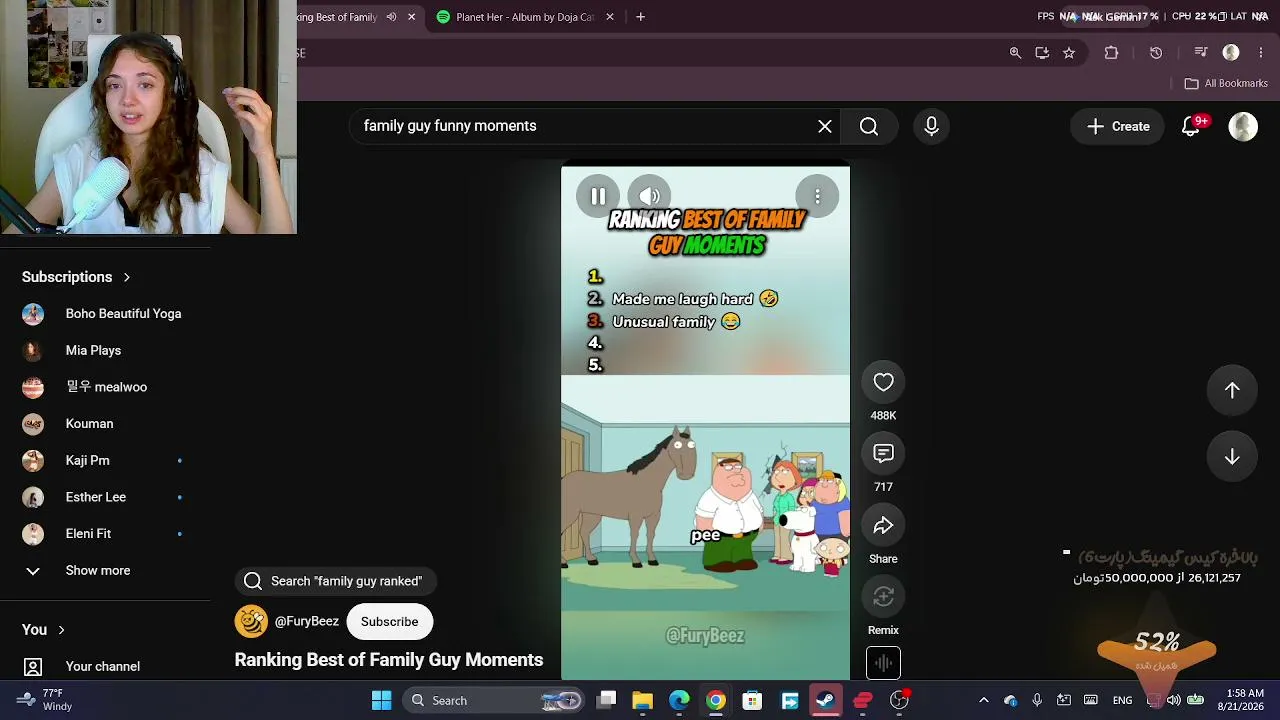Mute the Shorts video volume
The image size is (1280, 720).
[x=649, y=196]
